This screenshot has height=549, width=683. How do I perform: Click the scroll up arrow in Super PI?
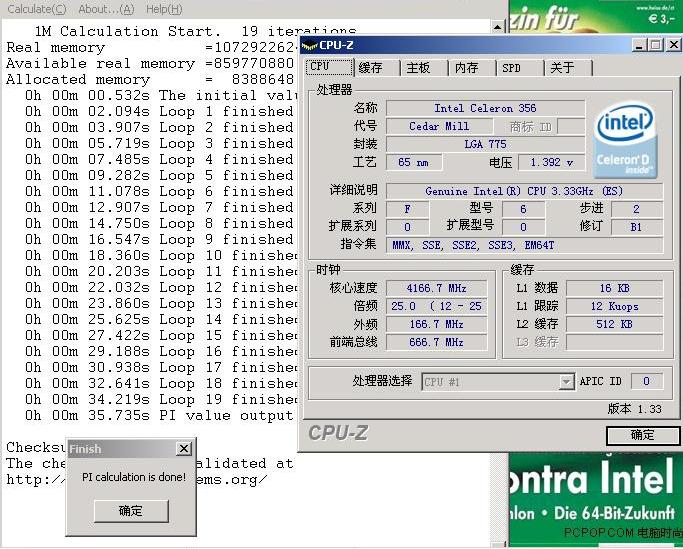coord(497,27)
